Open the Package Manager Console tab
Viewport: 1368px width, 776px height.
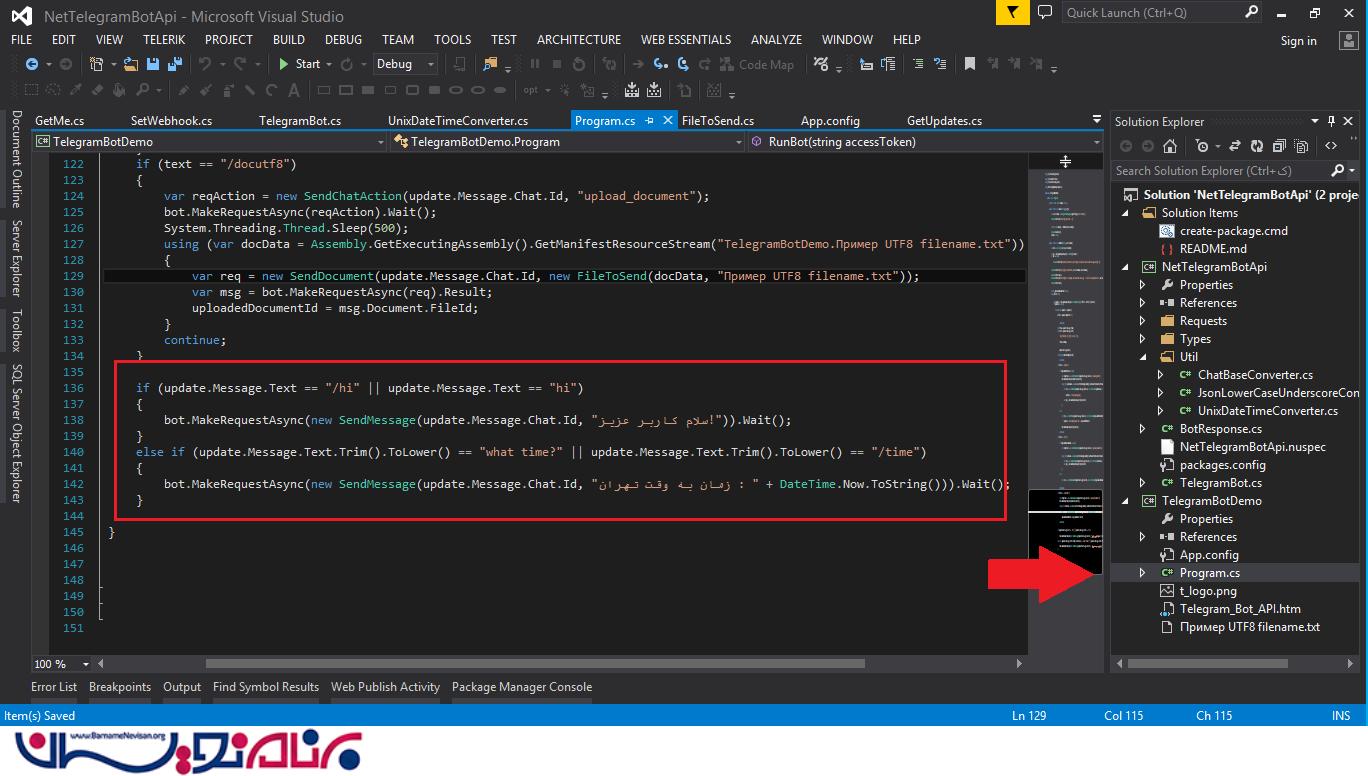click(521, 687)
